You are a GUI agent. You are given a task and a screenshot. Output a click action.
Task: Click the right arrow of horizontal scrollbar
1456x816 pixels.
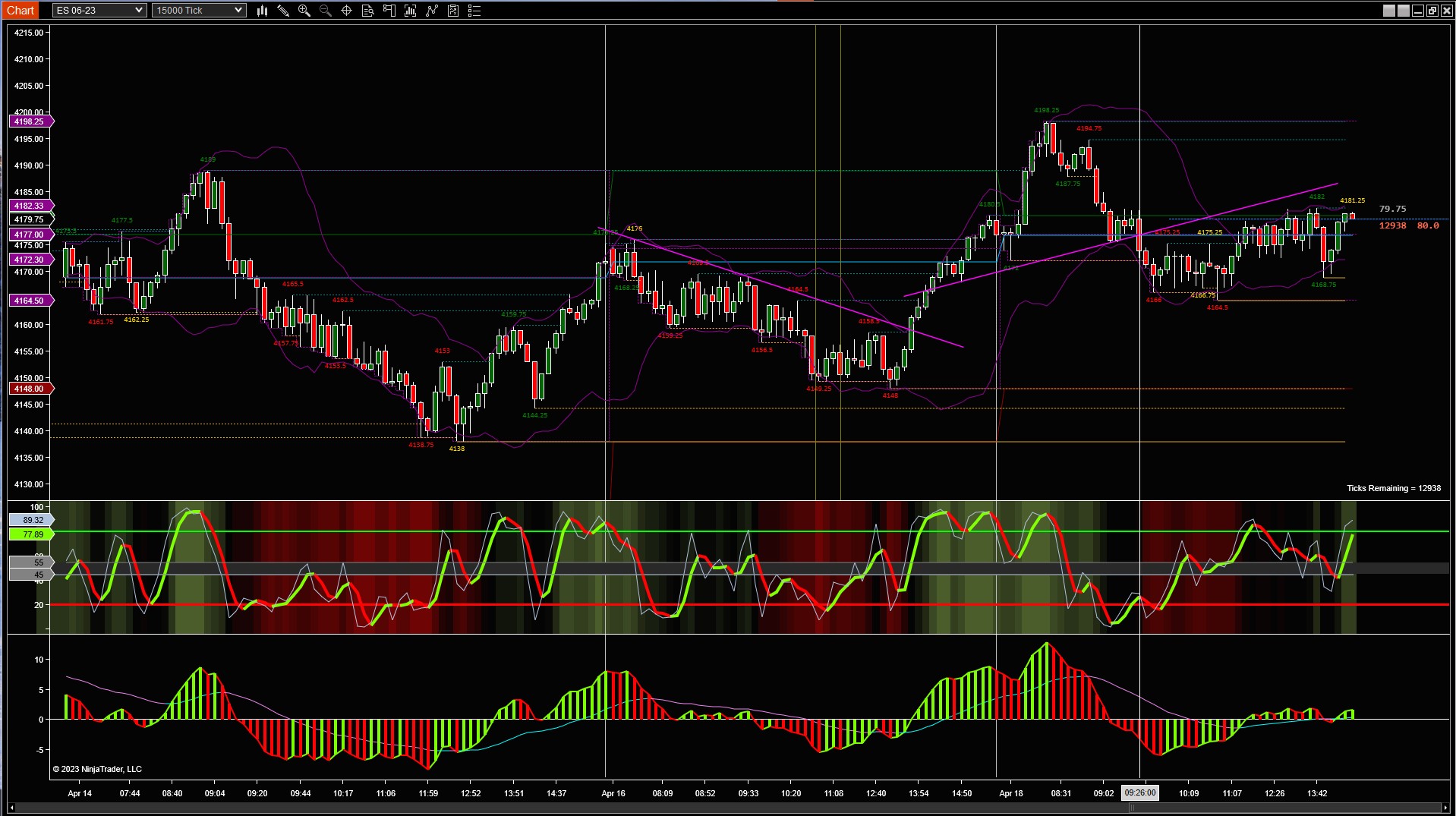[1445, 808]
